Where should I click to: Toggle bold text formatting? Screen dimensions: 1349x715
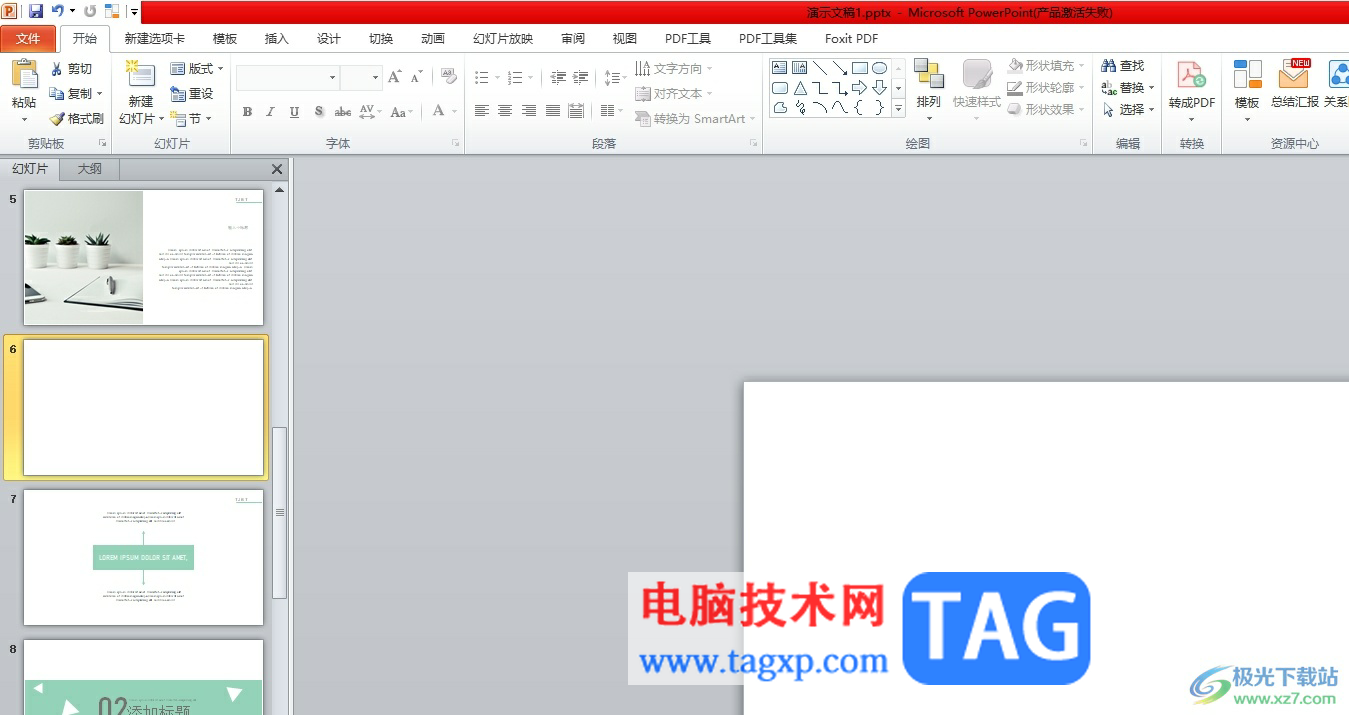point(247,112)
